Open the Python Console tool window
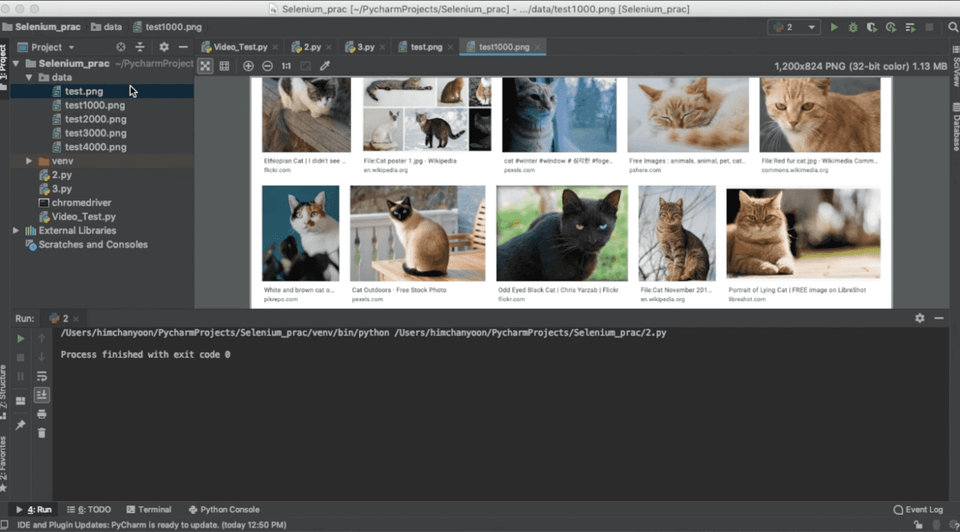This screenshot has width=960, height=532. coord(224,509)
